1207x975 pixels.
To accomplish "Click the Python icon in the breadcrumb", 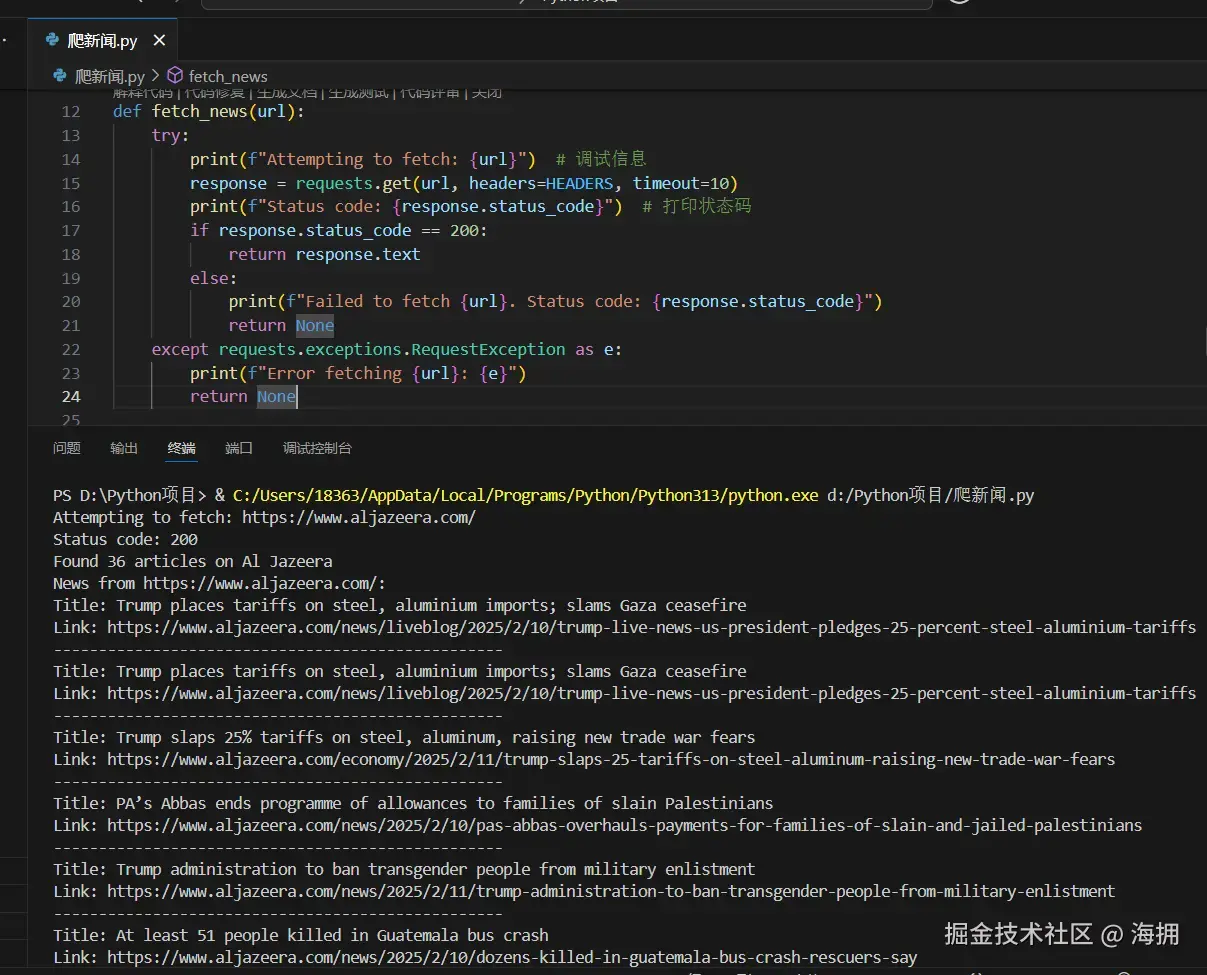I will click(x=60, y=76).
